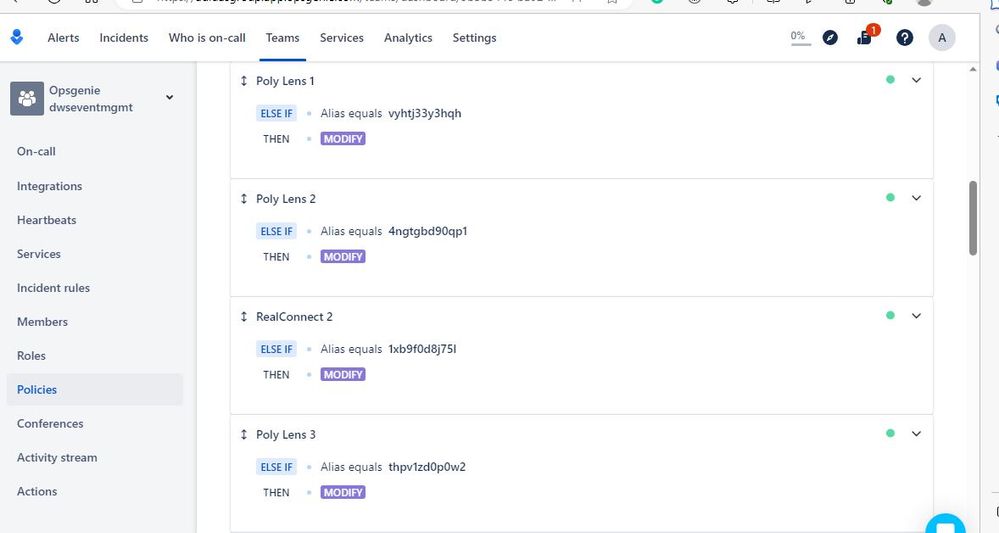Toggle the green status dot for Poly Lens 1
This screenshot has width=999, height=533.
[890, 80]
